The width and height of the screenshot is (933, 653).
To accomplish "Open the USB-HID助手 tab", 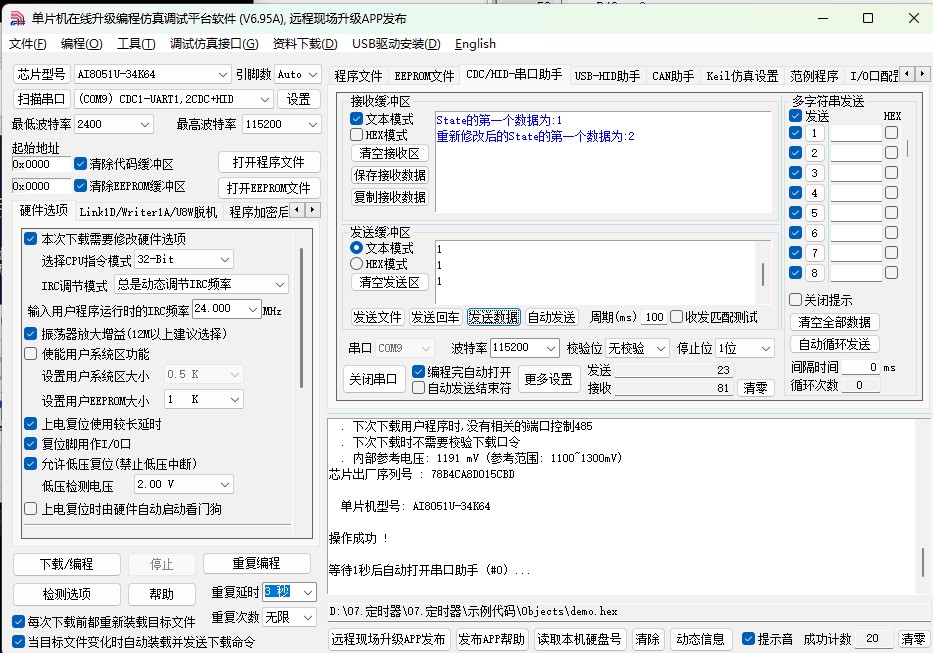I will tap(607, 76).
